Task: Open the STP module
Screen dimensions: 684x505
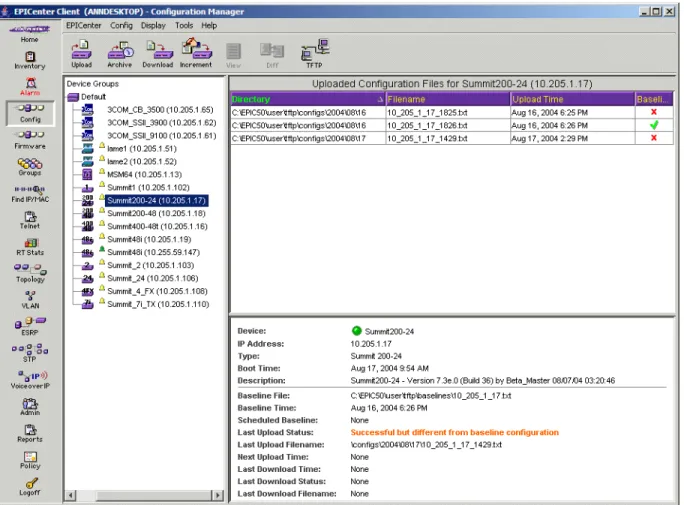Action: point(30,353)
